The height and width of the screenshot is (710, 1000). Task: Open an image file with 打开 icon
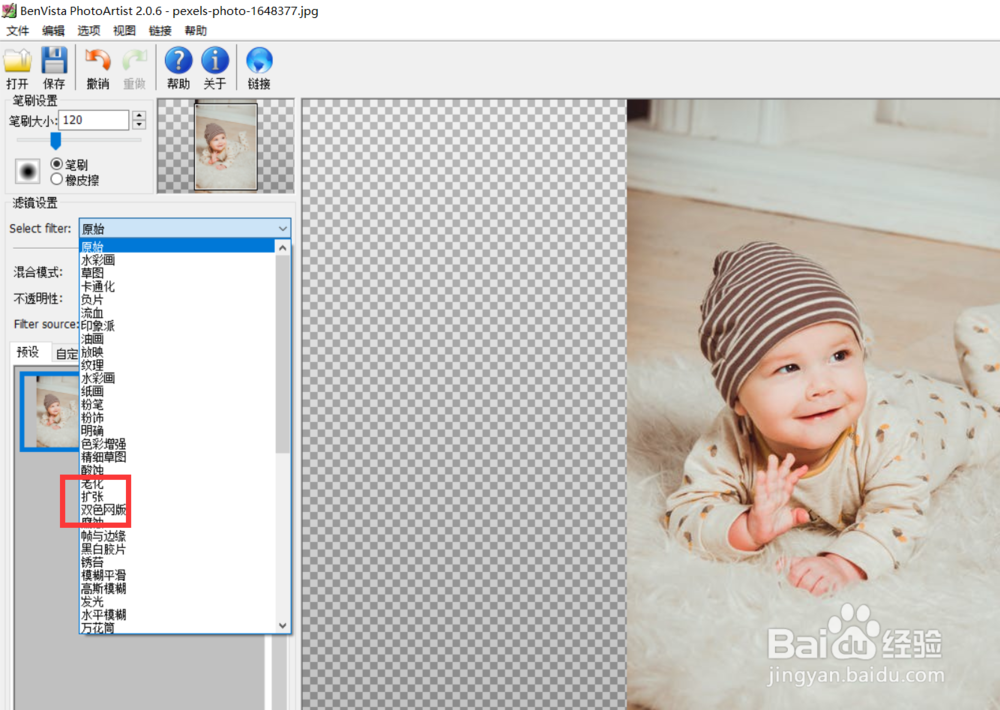click(x=17, y=67)
